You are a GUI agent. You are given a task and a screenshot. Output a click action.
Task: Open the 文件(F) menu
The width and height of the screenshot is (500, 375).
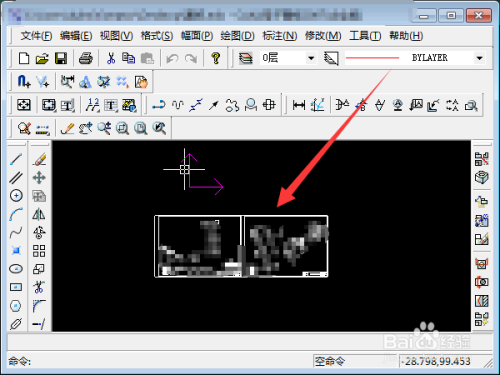pyautogui.click(x=36, y=36)
